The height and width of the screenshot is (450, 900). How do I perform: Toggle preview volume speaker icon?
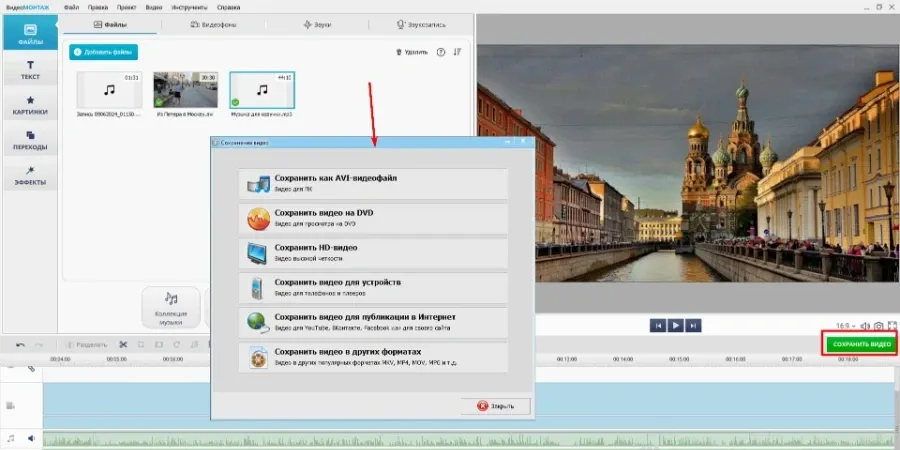(865, 326)
